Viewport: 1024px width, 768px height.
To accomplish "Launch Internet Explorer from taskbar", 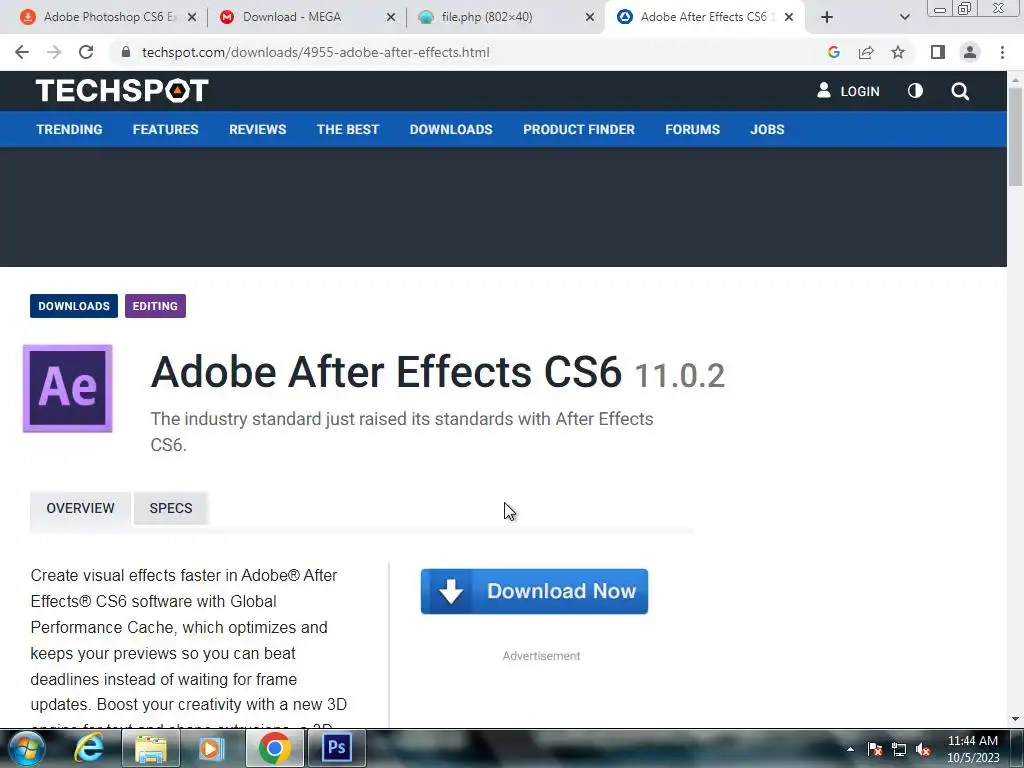I will click(x=89, y=748).
